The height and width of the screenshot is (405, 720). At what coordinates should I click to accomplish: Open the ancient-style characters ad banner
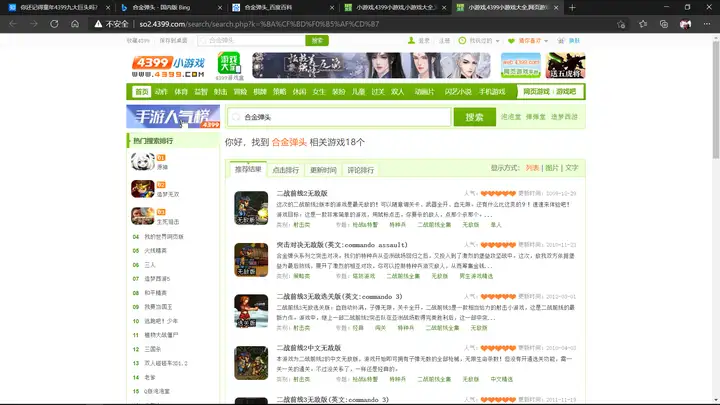[371, 65]
